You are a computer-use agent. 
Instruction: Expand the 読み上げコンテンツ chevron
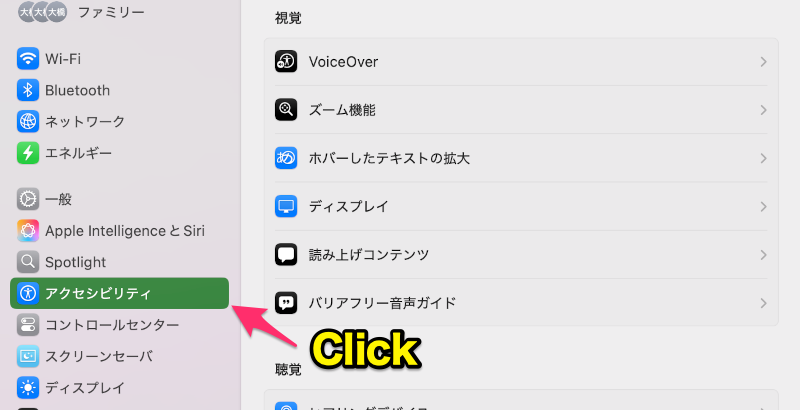[763, 254]
